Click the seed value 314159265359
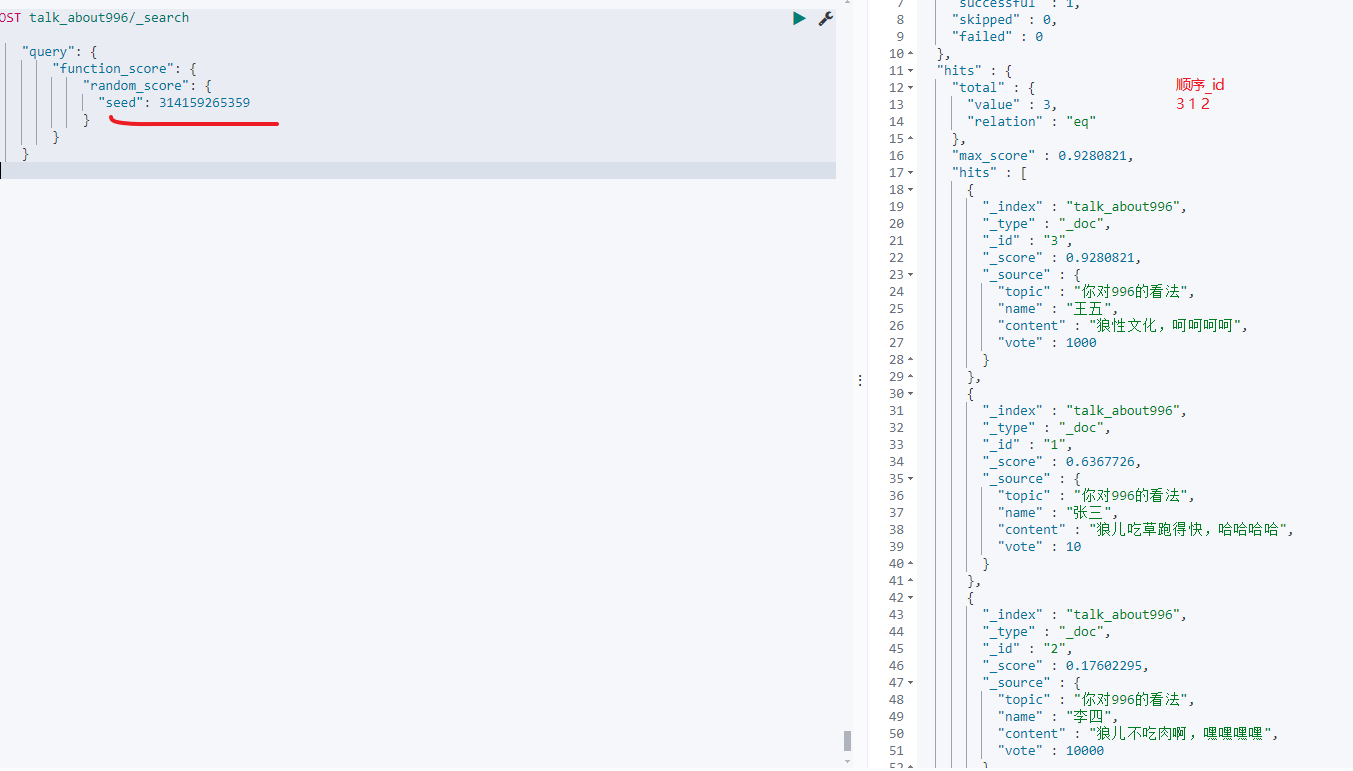1353x771 pixels. click(205, 103)
